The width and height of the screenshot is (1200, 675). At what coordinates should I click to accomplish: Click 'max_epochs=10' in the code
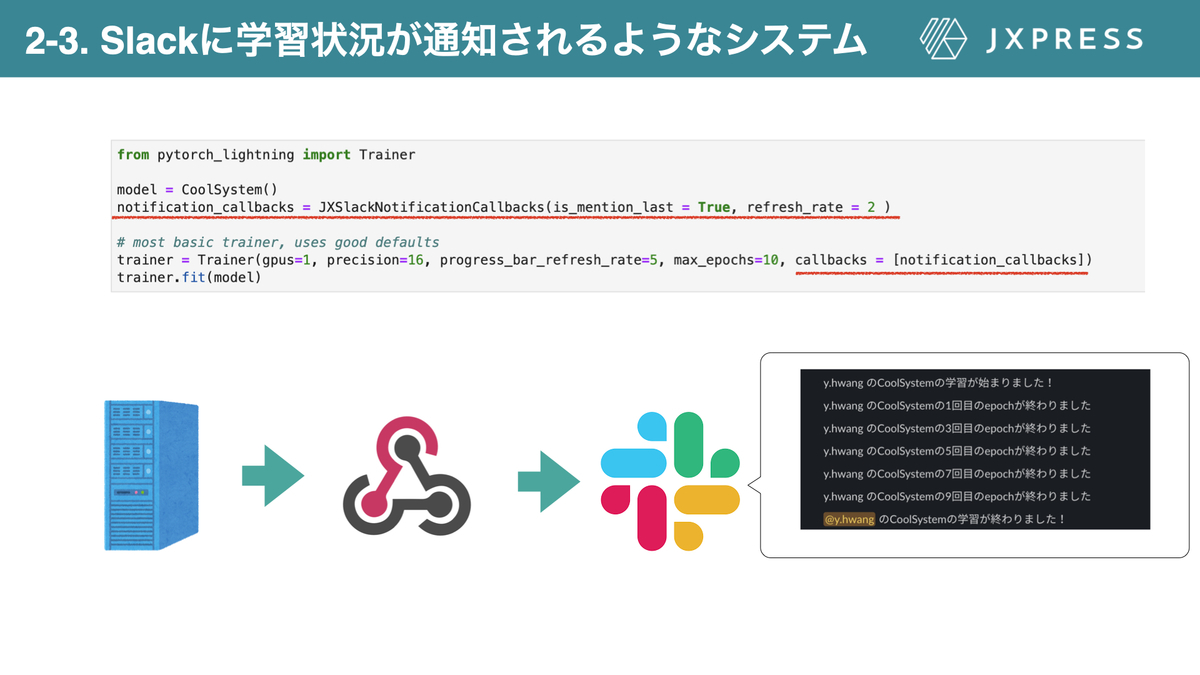pos(726,260)
